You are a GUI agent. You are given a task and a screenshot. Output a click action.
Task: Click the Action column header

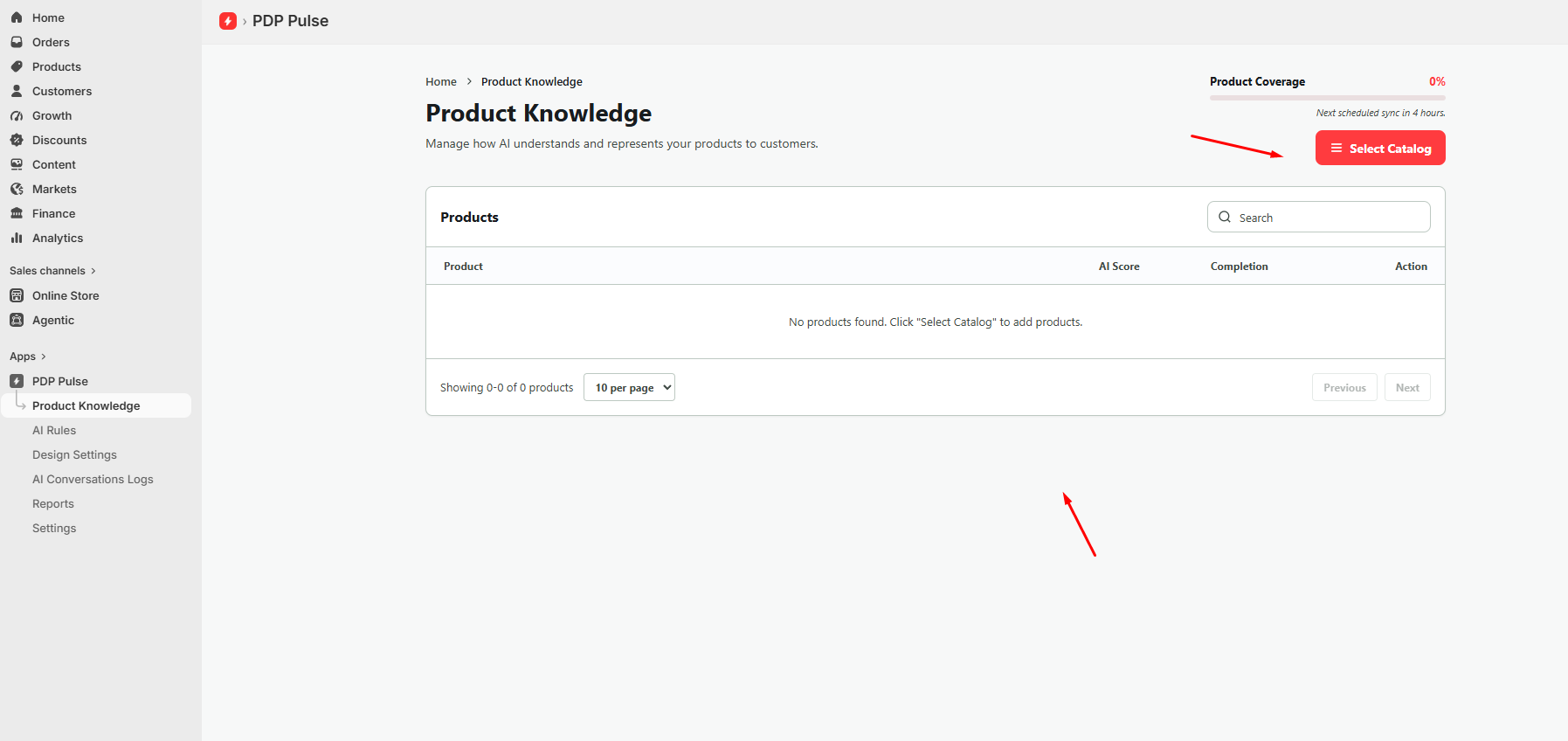click(1411, 267)
